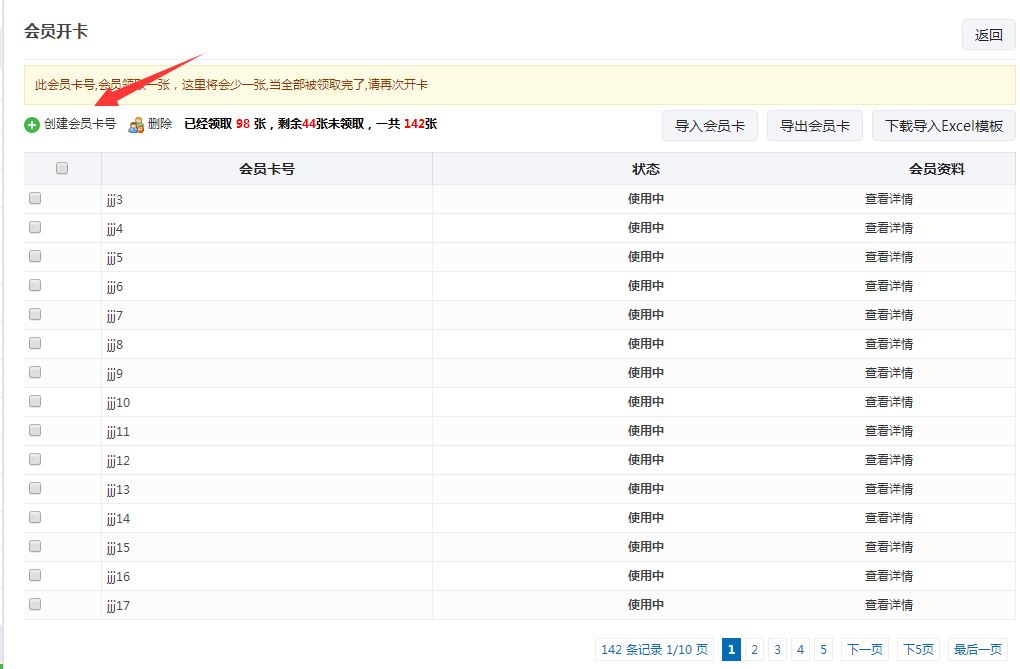
Task: Check the box for jjj11
Action: (35, 430)
